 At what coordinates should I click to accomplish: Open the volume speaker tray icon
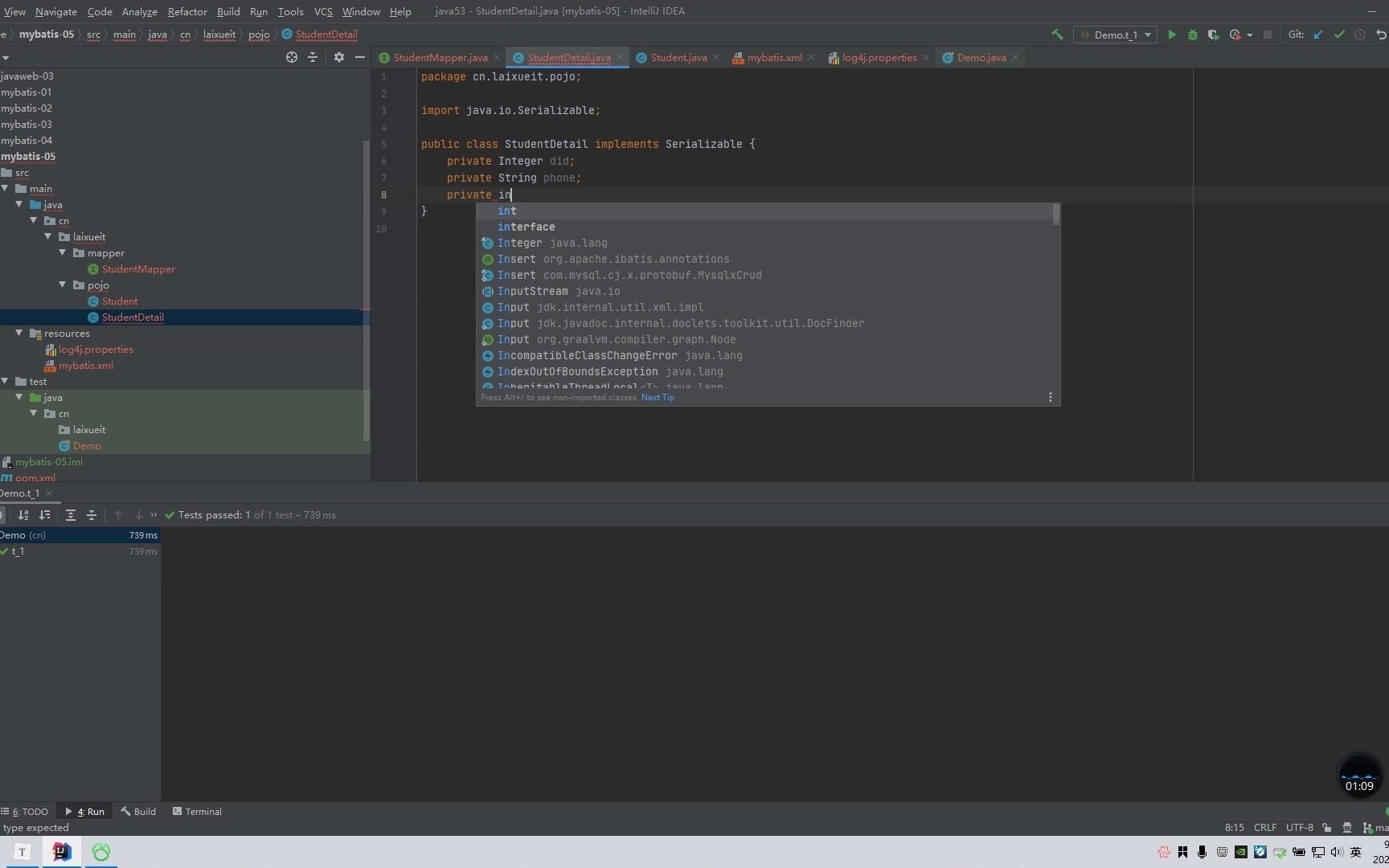pyautogui.click(x=1337, y=852)
